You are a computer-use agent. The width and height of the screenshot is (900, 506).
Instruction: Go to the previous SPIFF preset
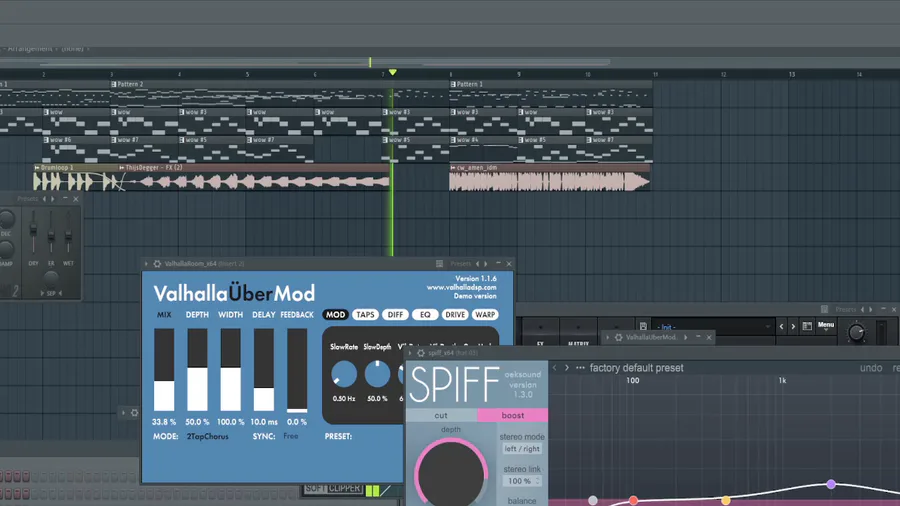click(x=554, y=368)
